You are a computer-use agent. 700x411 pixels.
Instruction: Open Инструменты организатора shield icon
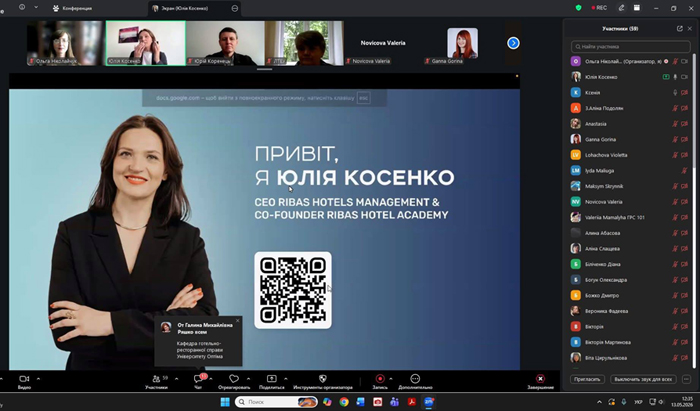tap(323, 378)
